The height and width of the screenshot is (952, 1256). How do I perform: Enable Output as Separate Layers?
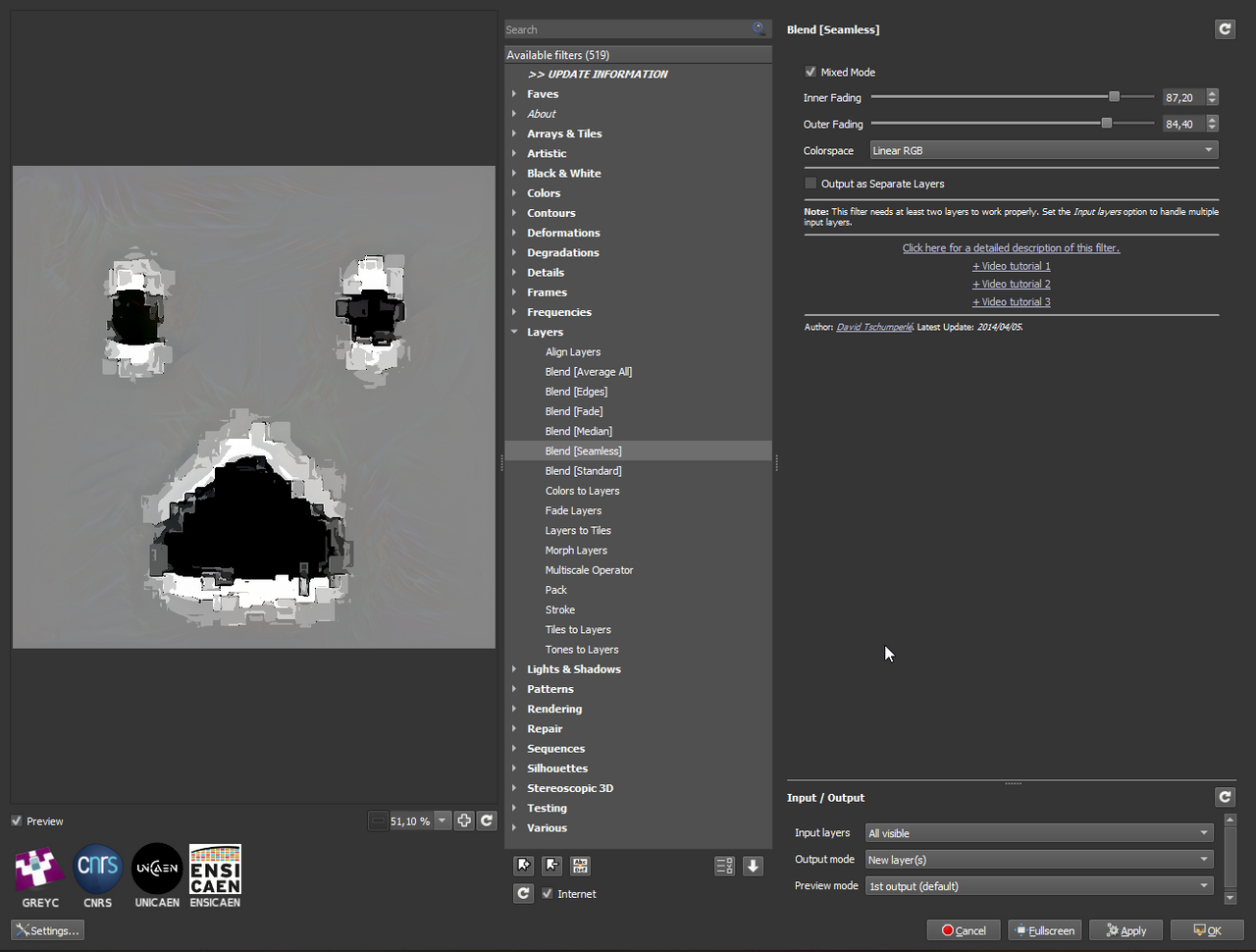pos(811,184)
